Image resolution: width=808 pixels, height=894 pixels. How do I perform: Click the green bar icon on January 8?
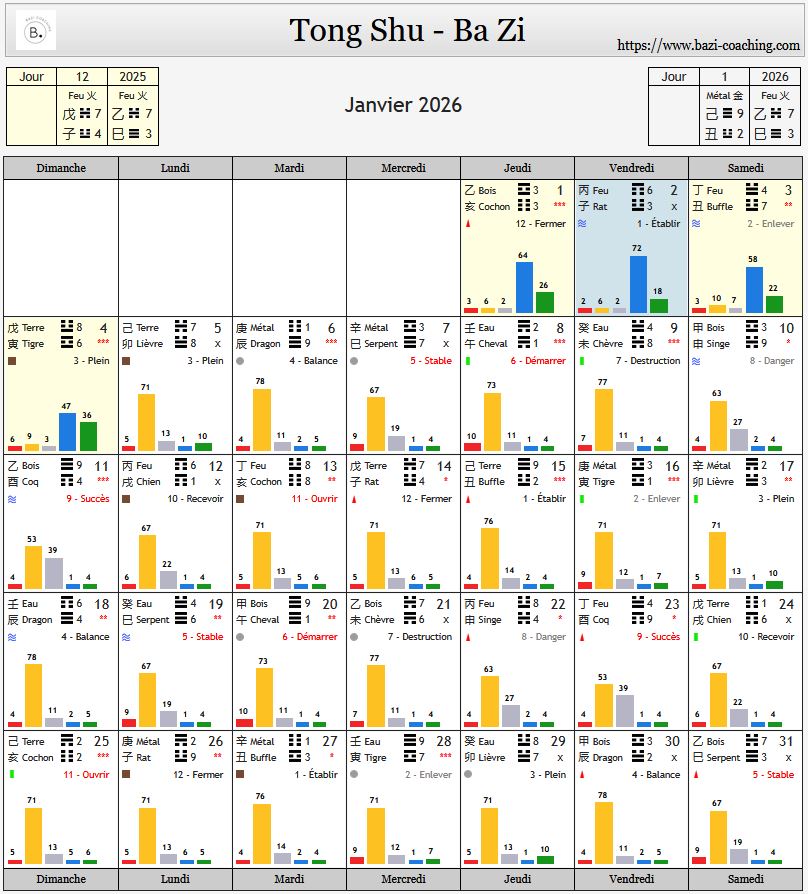pos(468,361)
